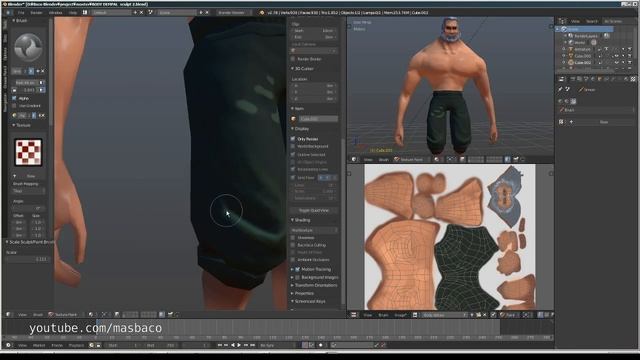Screen dimensions: 640x360
Task: Click the 3D viewport editor type icon bottom-left
Action: (x=8, y=315)
